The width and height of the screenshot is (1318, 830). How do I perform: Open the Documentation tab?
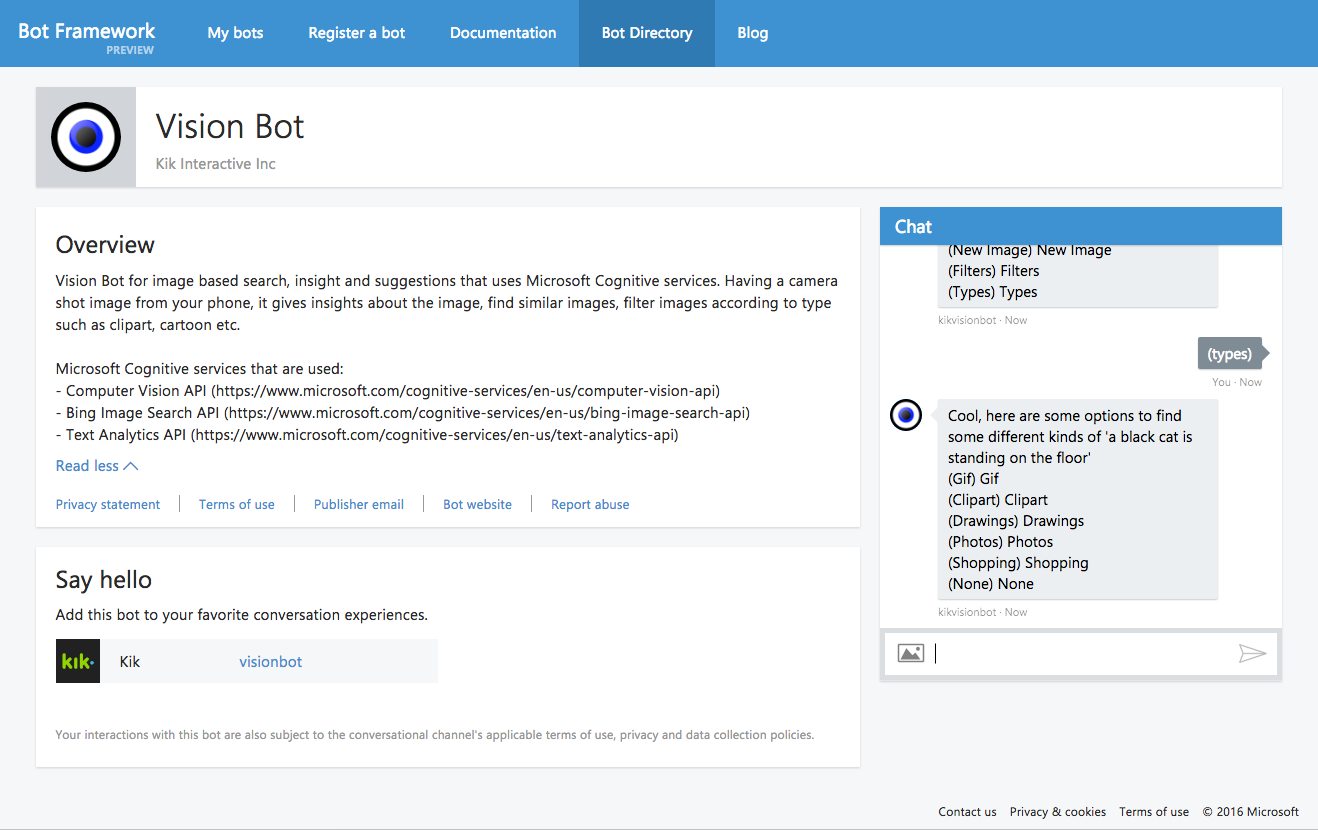tap(503, 33)
